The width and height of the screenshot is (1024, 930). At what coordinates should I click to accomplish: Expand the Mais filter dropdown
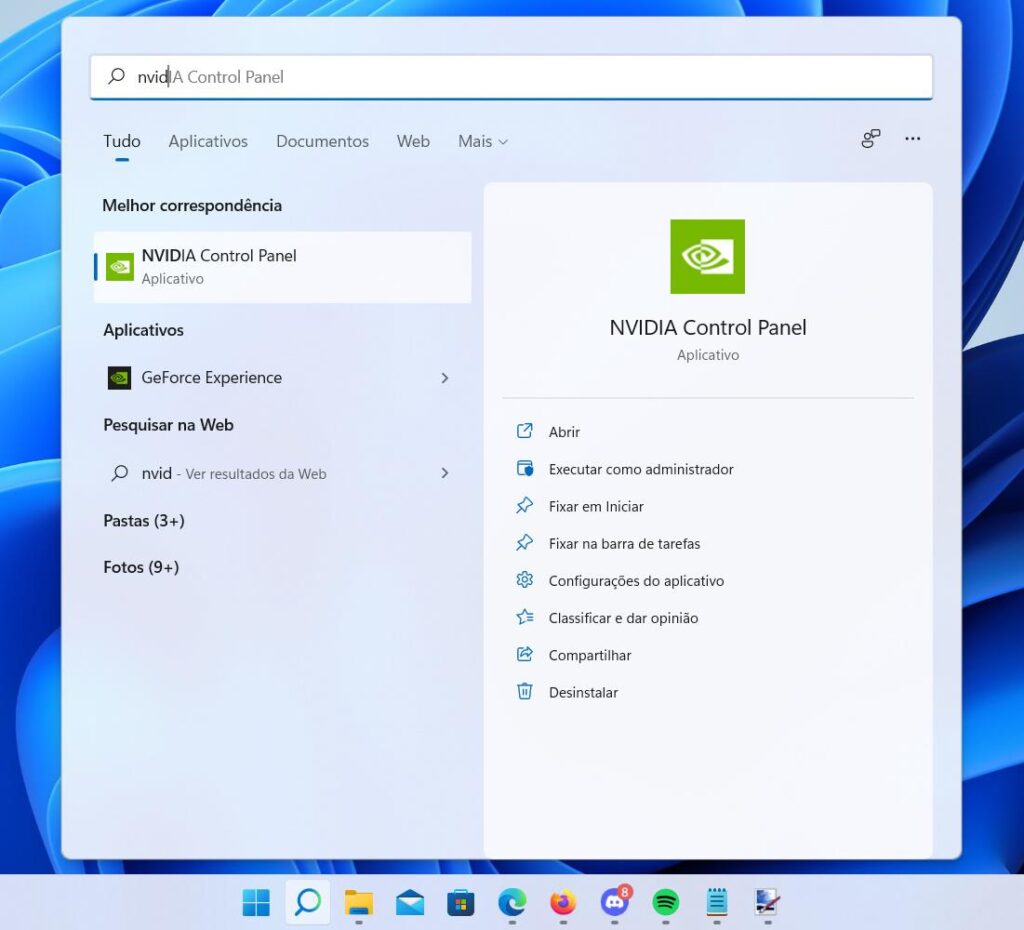(x=483, y=141)
